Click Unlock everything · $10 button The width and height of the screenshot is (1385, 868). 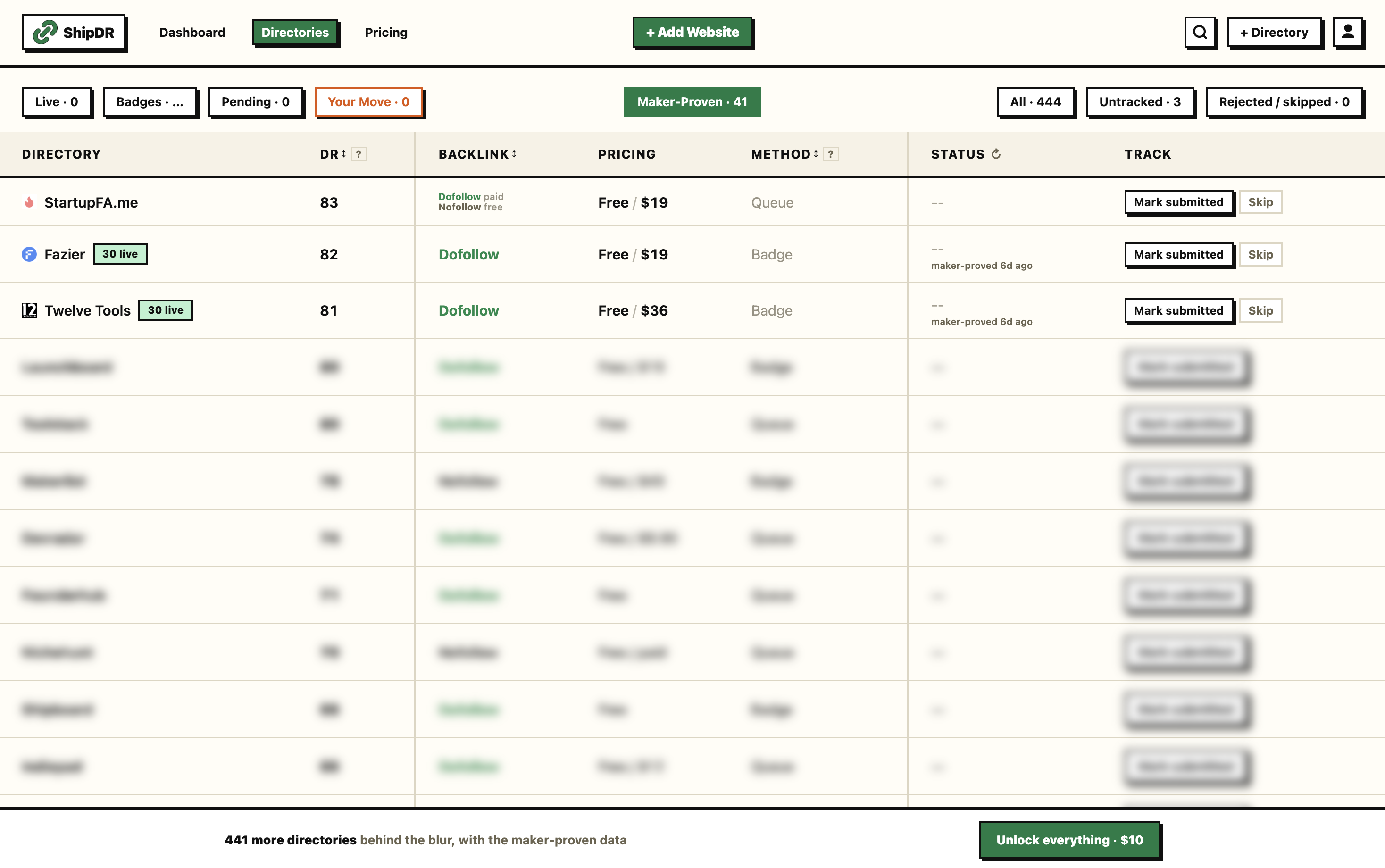1069,840
